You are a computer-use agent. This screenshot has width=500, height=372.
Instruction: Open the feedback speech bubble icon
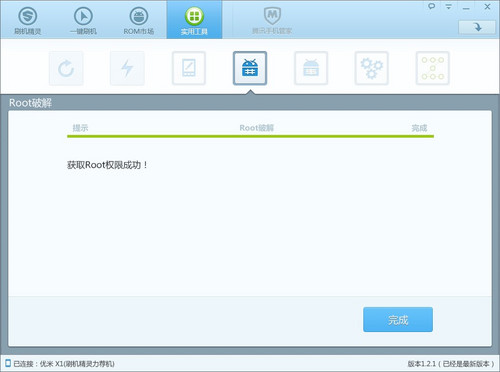click(431, 6)
